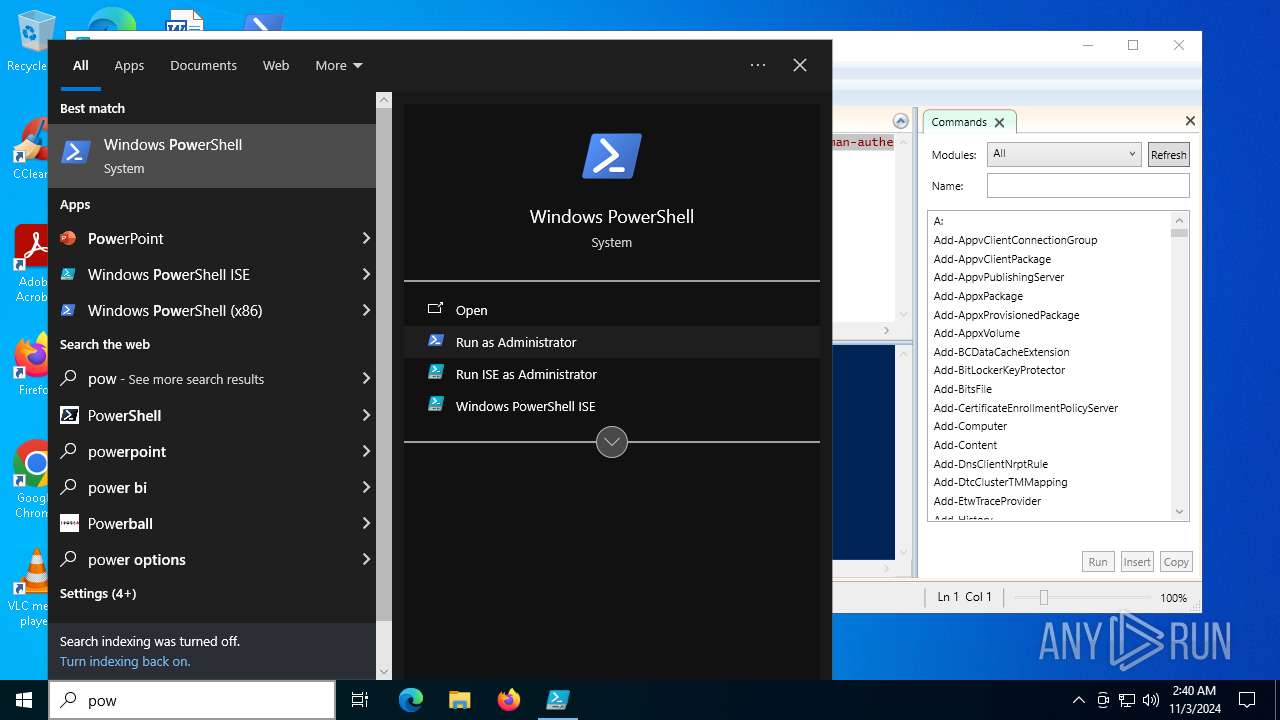Open the Windows Start menu
The width and height of the screenshot is (1280, 720).
tap(24, 700)
